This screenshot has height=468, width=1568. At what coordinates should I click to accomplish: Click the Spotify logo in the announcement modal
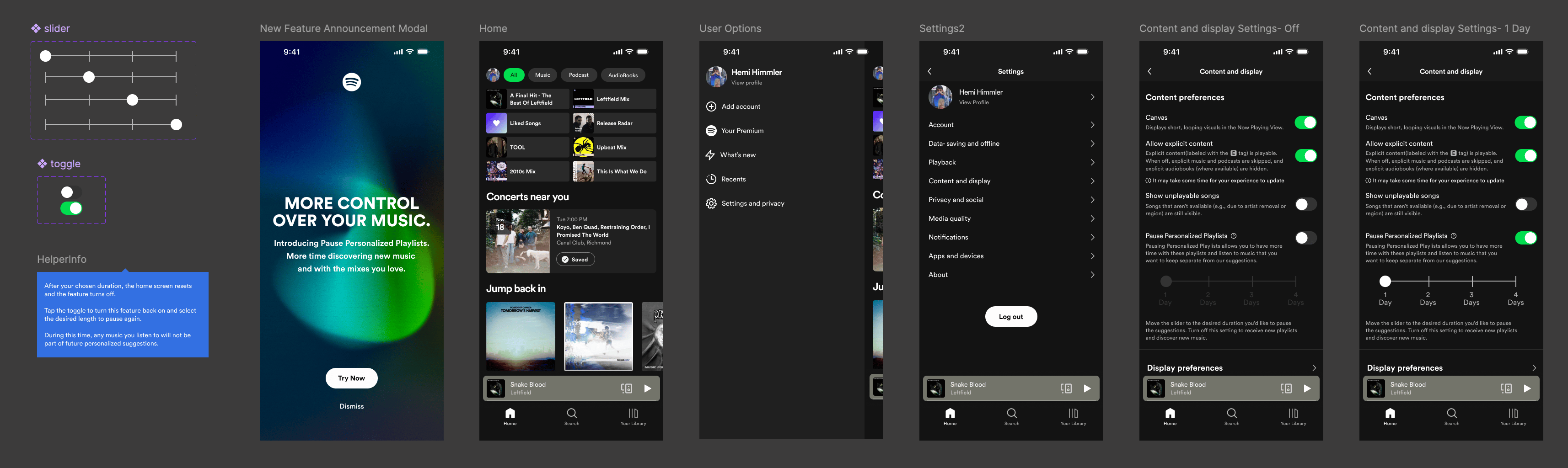click(351, 81)
